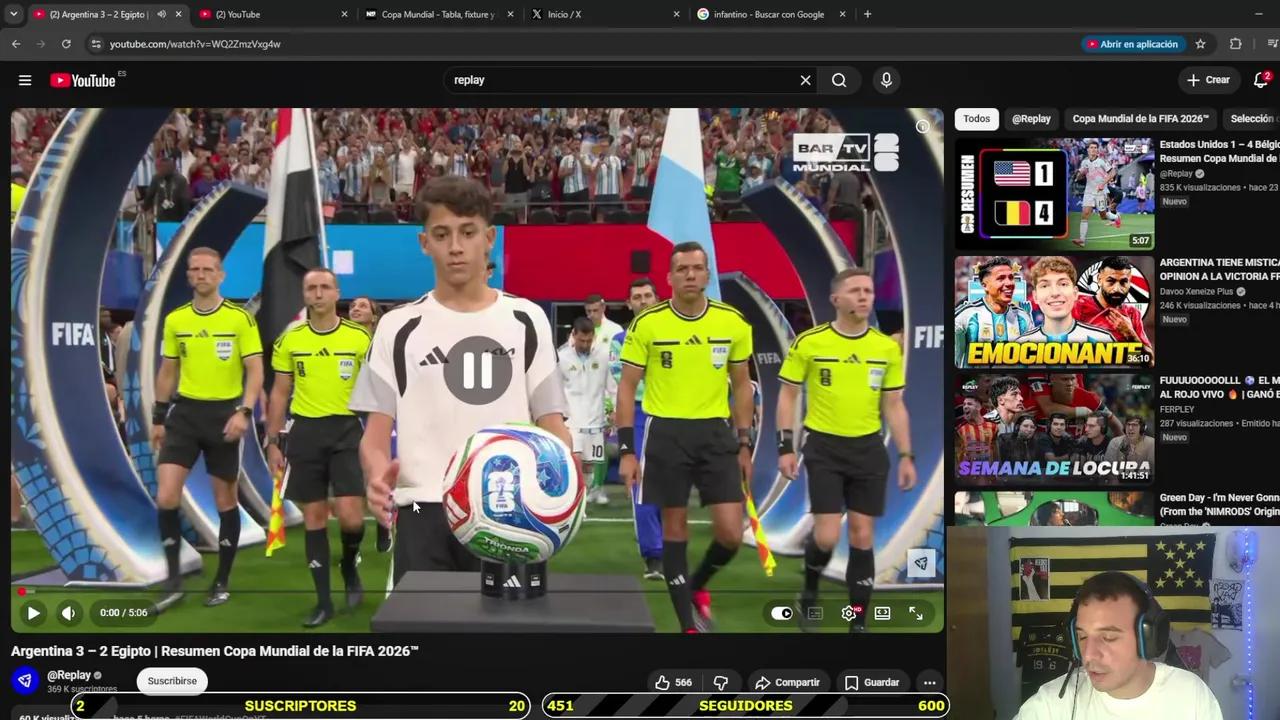Open player settings gear
This screenshot has height=720, width=1280.
point(849,613)
